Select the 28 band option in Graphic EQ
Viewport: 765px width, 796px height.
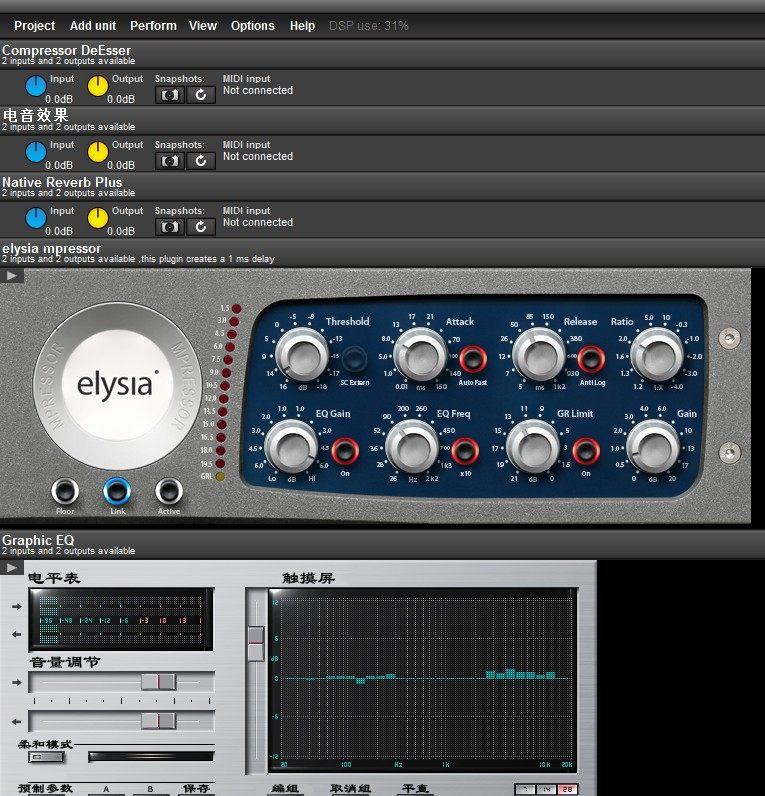pos(565,790)
